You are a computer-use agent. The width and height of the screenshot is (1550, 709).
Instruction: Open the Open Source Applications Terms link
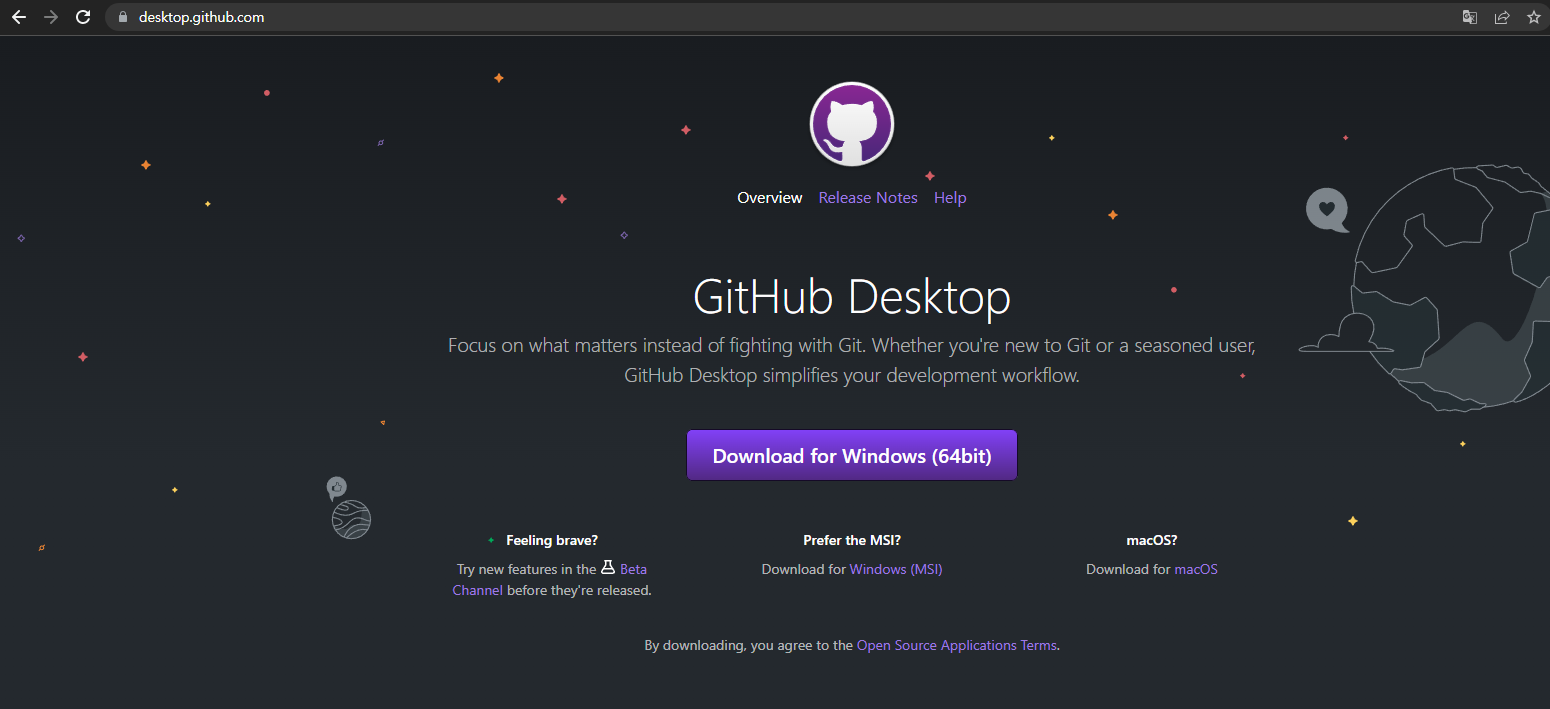point(957,645)
